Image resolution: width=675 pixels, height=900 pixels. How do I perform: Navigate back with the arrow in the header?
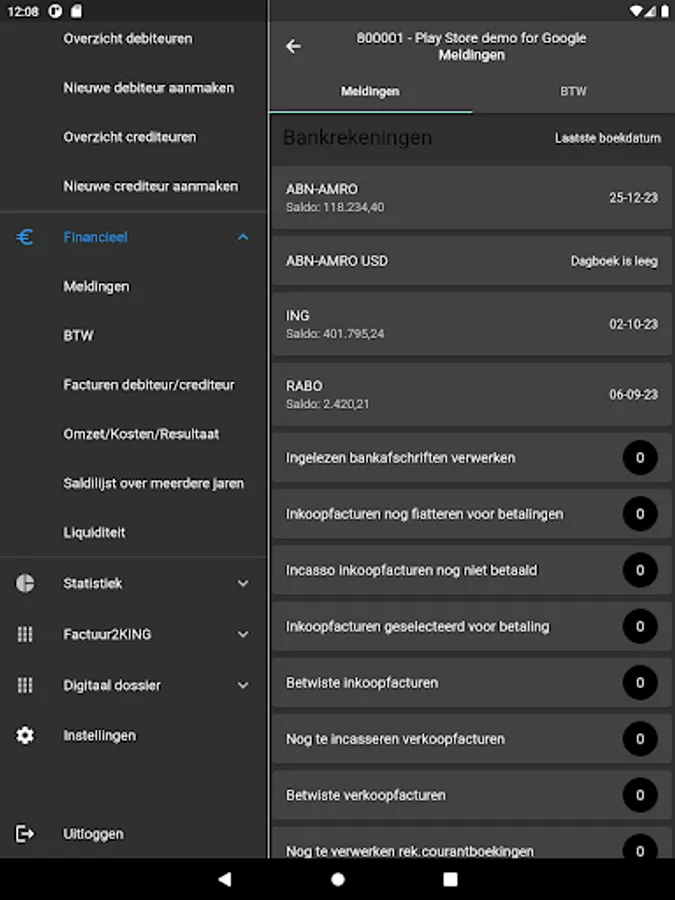pyautogui.click(x=293, y=46)
